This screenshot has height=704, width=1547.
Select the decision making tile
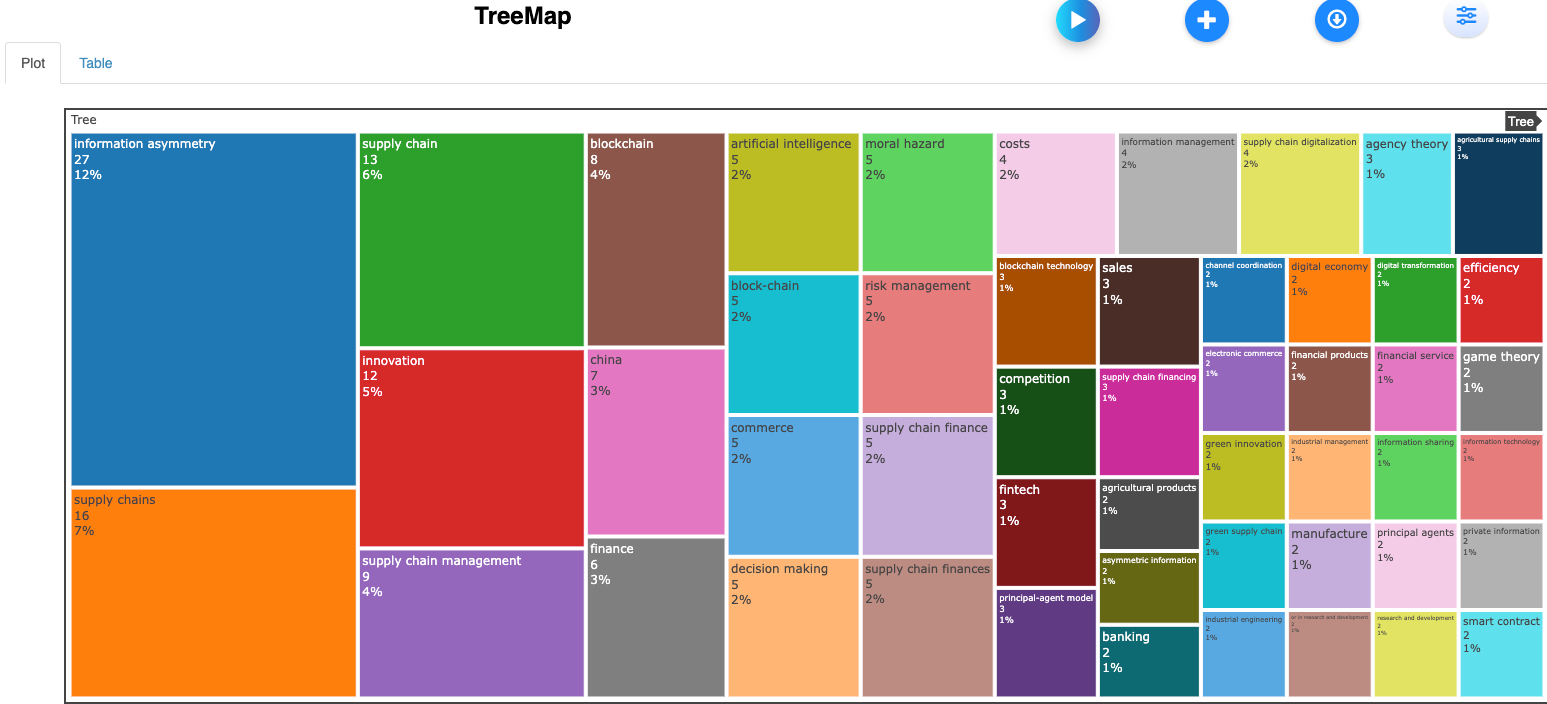[x=793, y=627]
